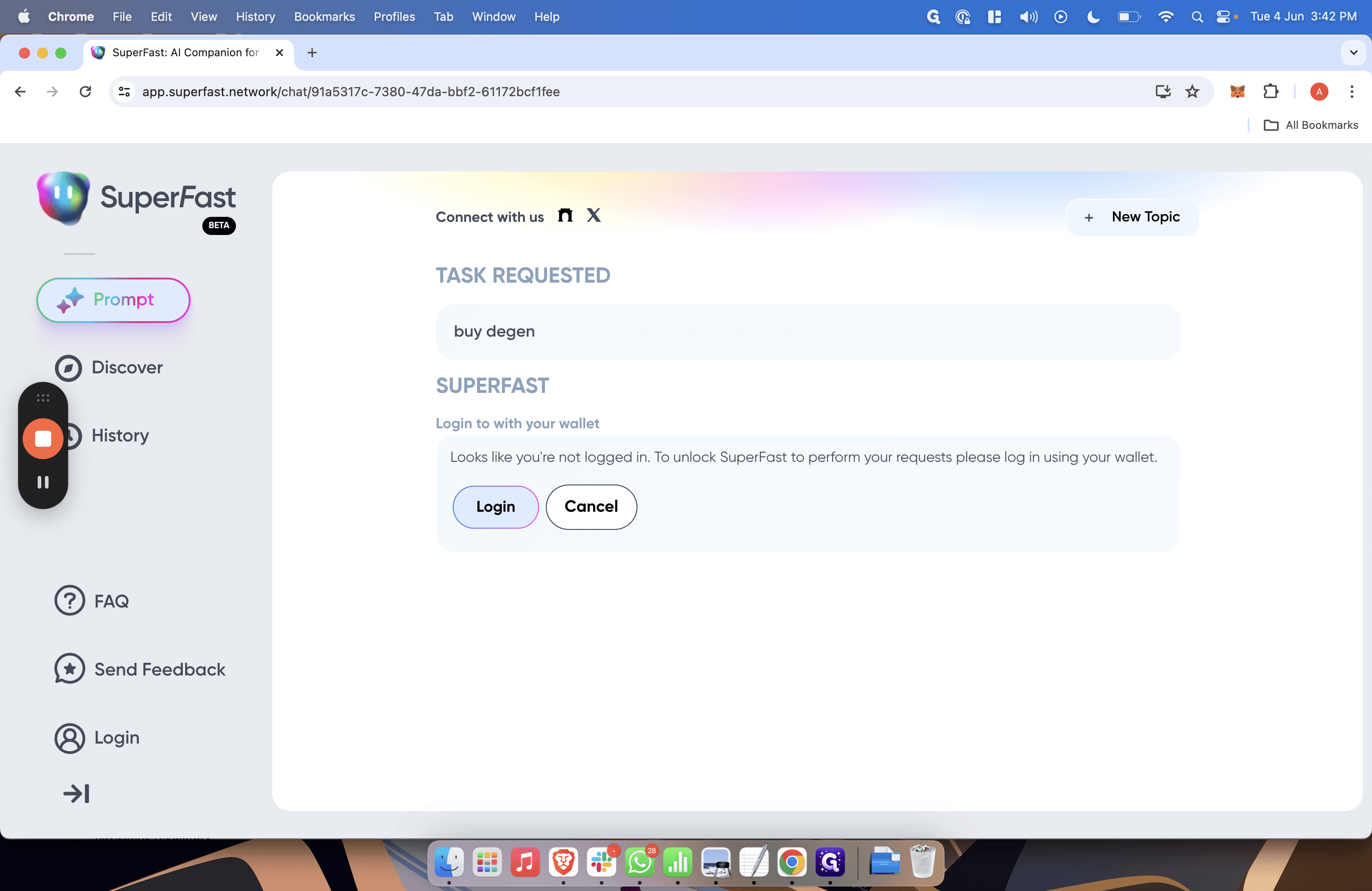Open Chrome three-dot menu

(x=1351, y=92)
